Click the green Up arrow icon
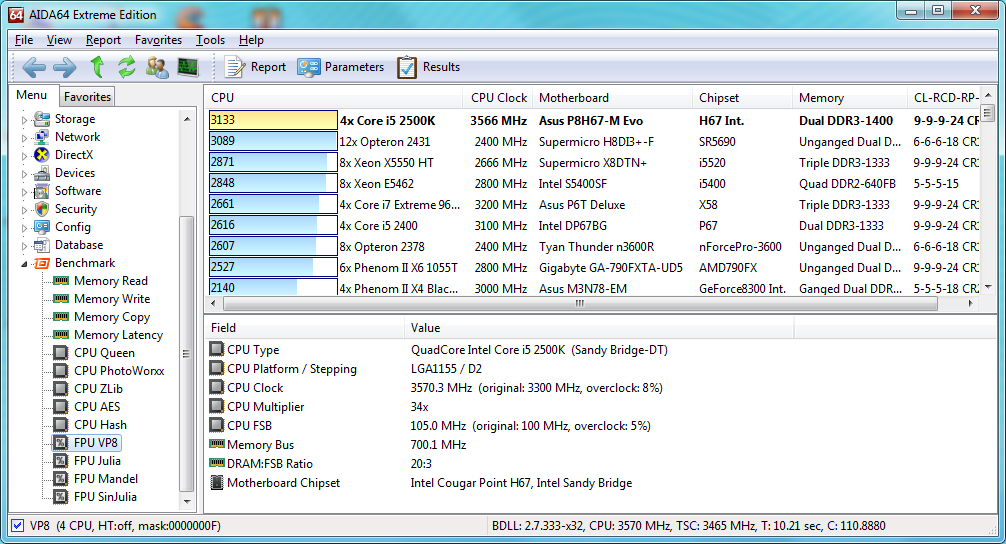Viewport: 1006px width, 544px height. click(x=97, y=67)
